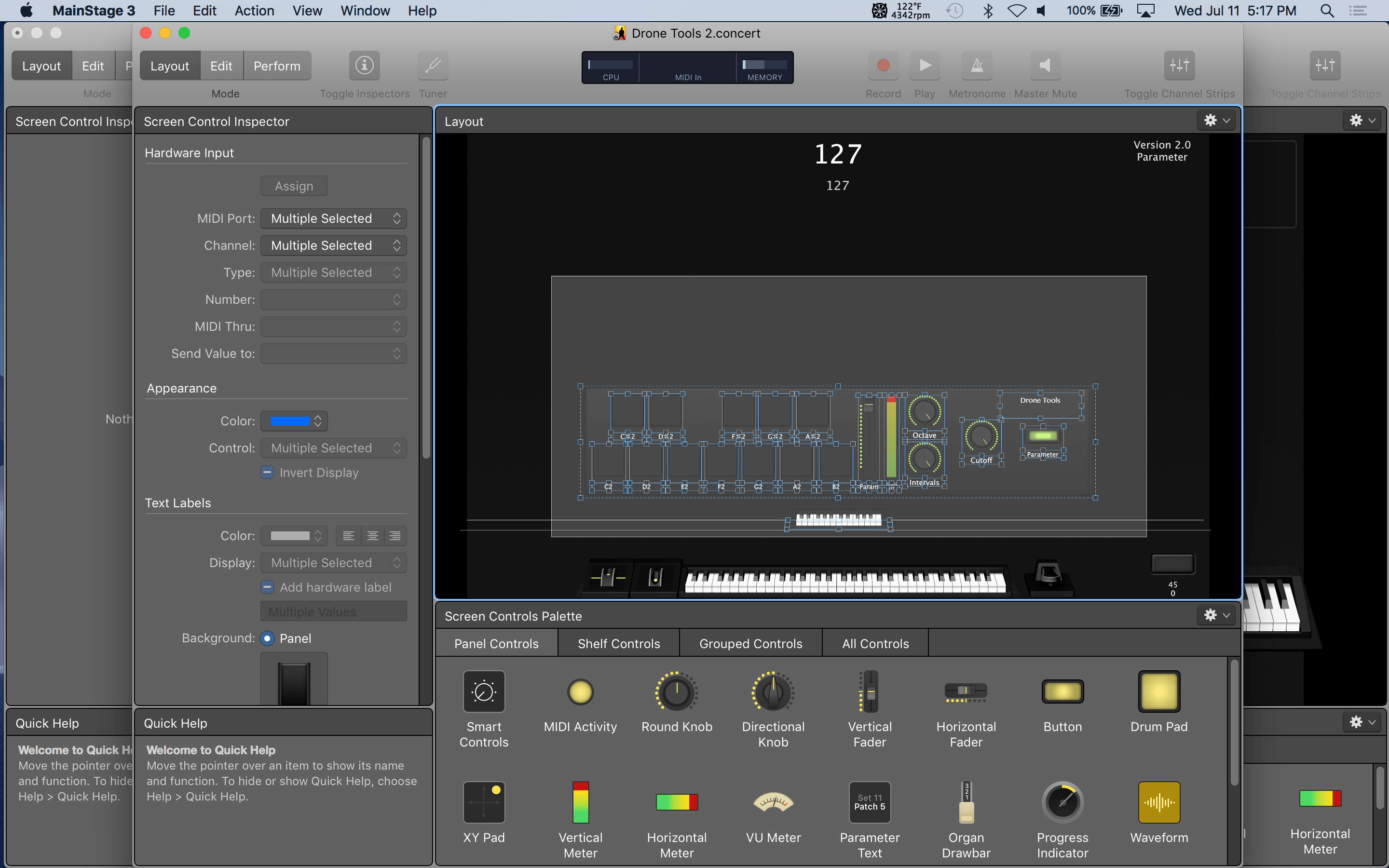
Task: Open the Window menu
Action: coord(365,11)
